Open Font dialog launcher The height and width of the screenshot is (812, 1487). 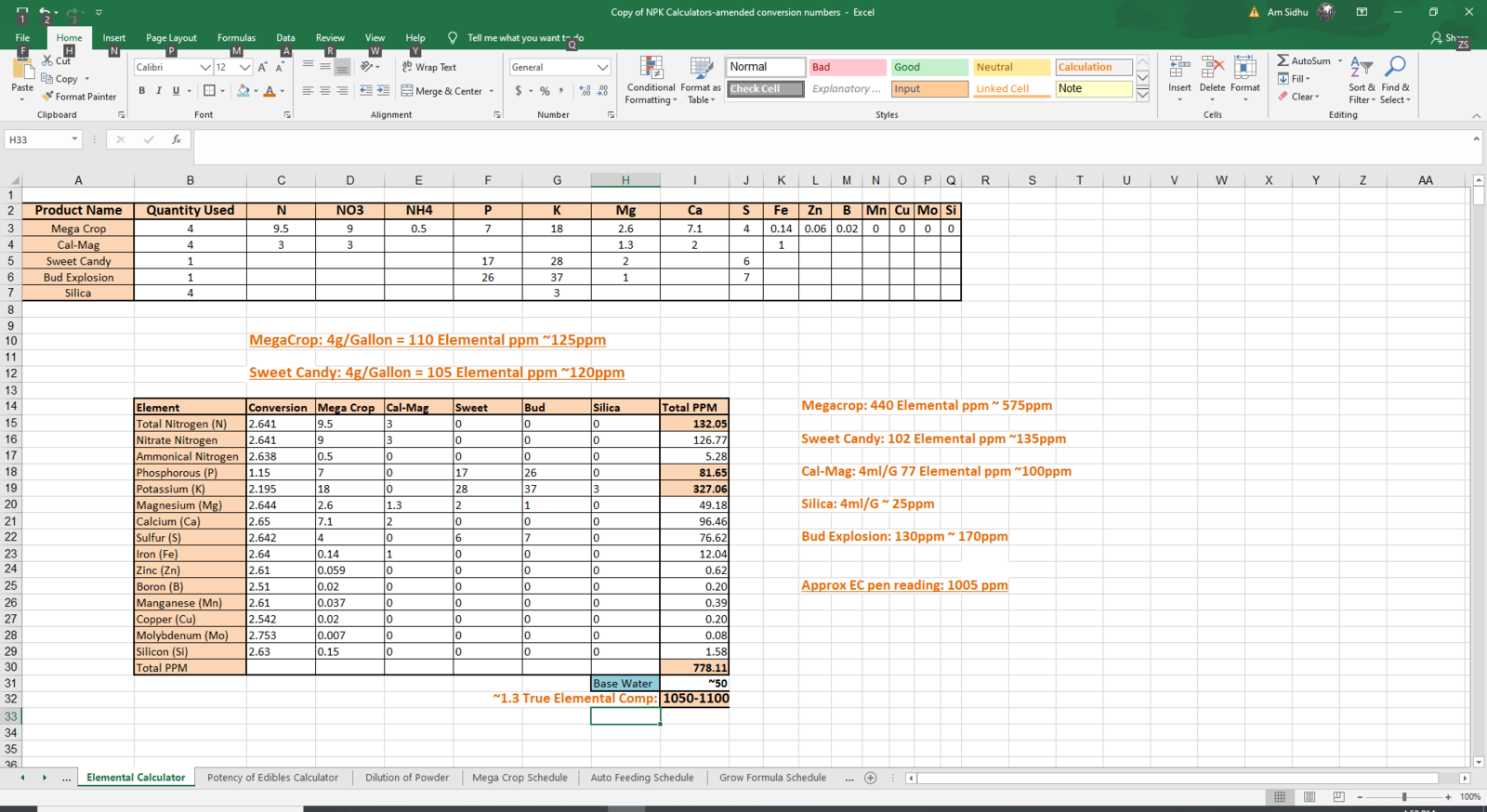pyautogui.click(x=287, y=115)
